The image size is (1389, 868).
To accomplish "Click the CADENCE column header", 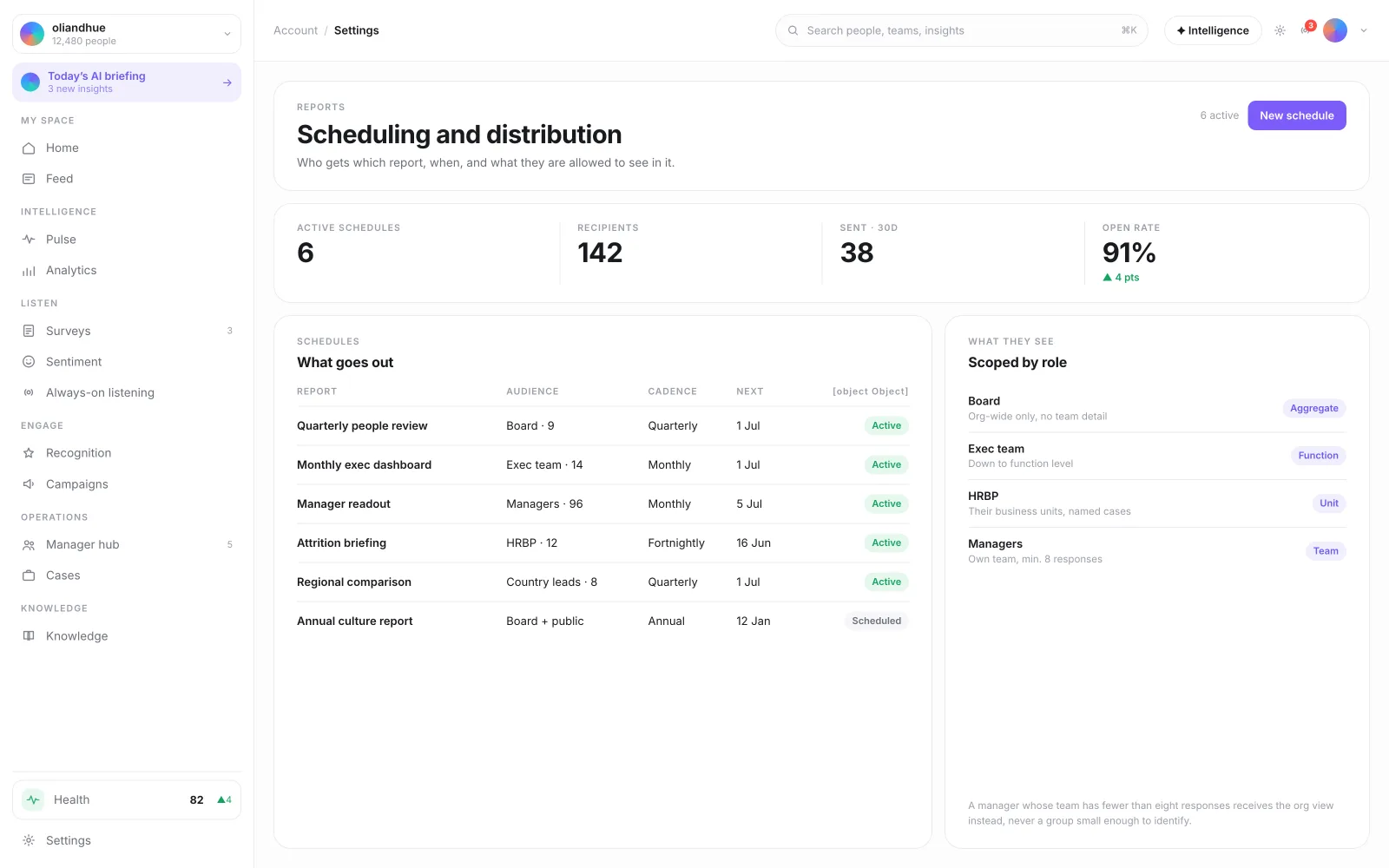I will tap(672, 391).
